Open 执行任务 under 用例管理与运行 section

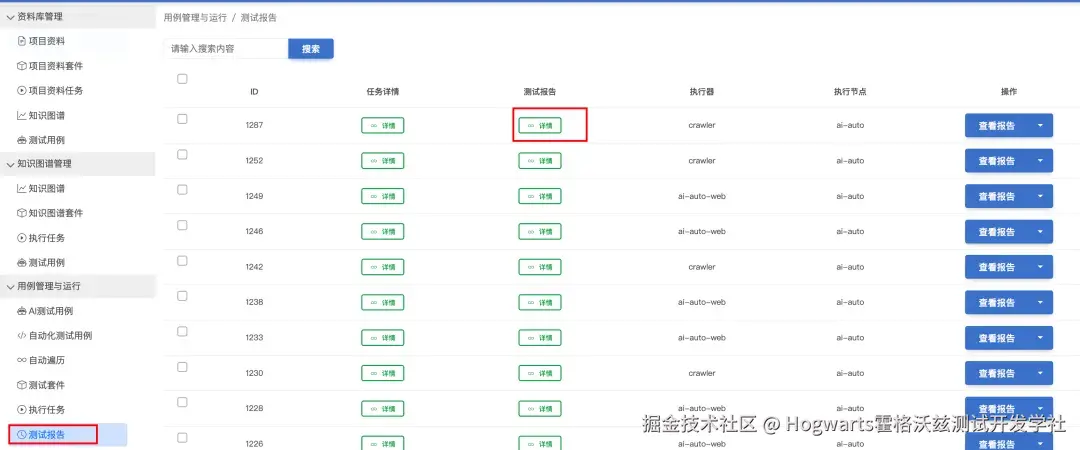(41, 409)
